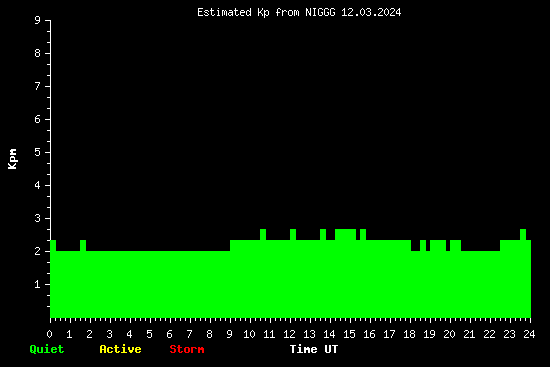The image size is (550, 367).
Task: Click hour 24 on time axis
Action: pyautogui.click(x=529, y=334)
